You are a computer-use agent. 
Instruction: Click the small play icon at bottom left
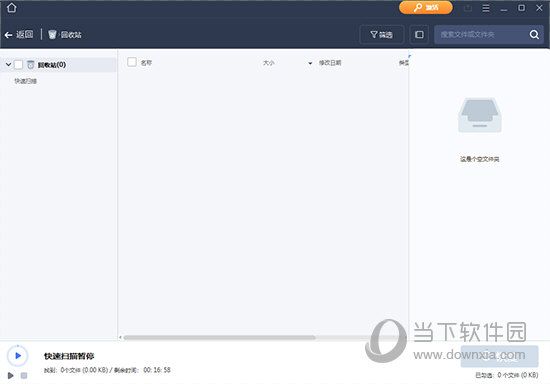click(11, 376)
